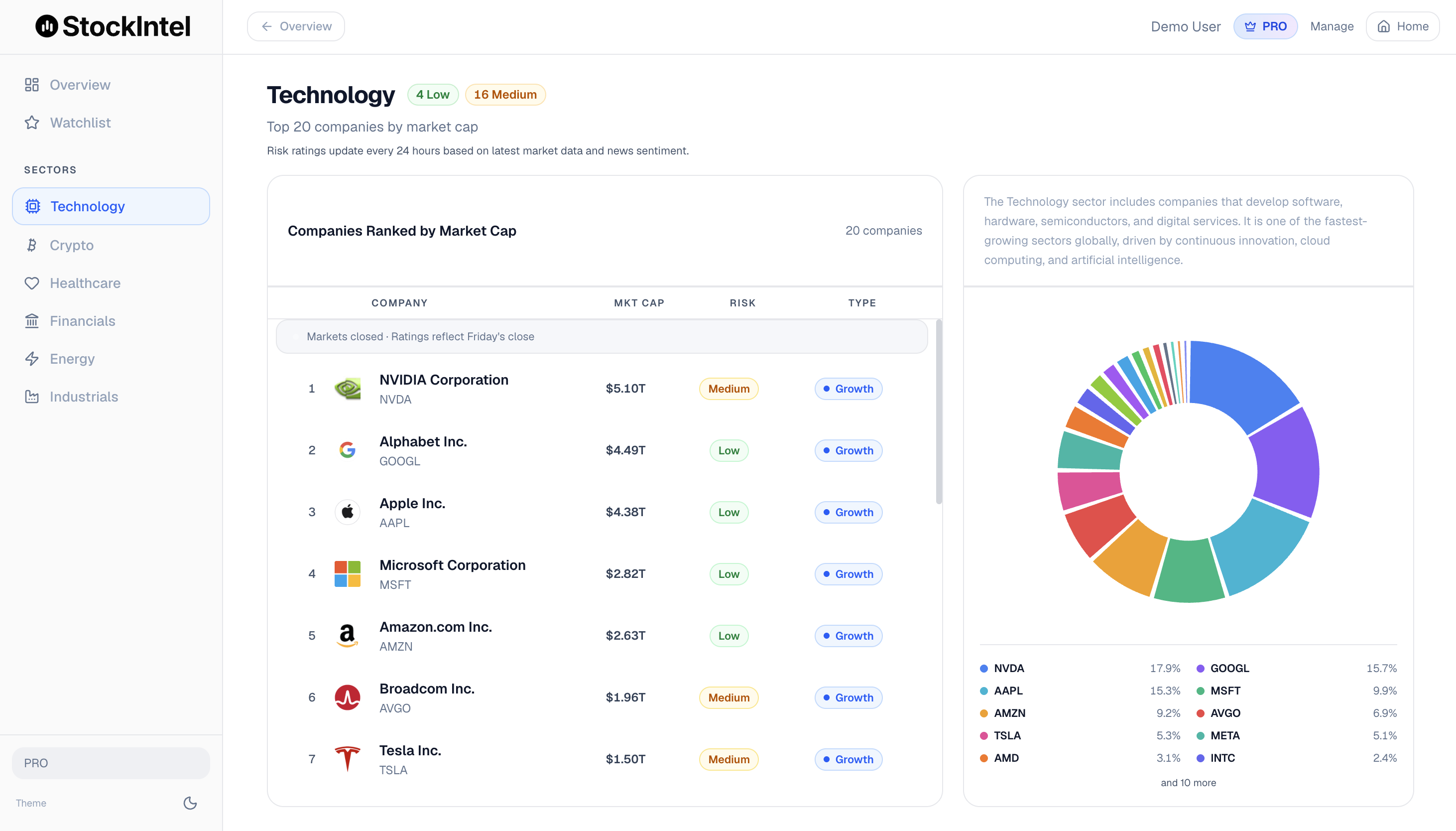1456x831 pixels.
Task: Click NVIDIA's Medium risk badge
Action: point(729,389)
